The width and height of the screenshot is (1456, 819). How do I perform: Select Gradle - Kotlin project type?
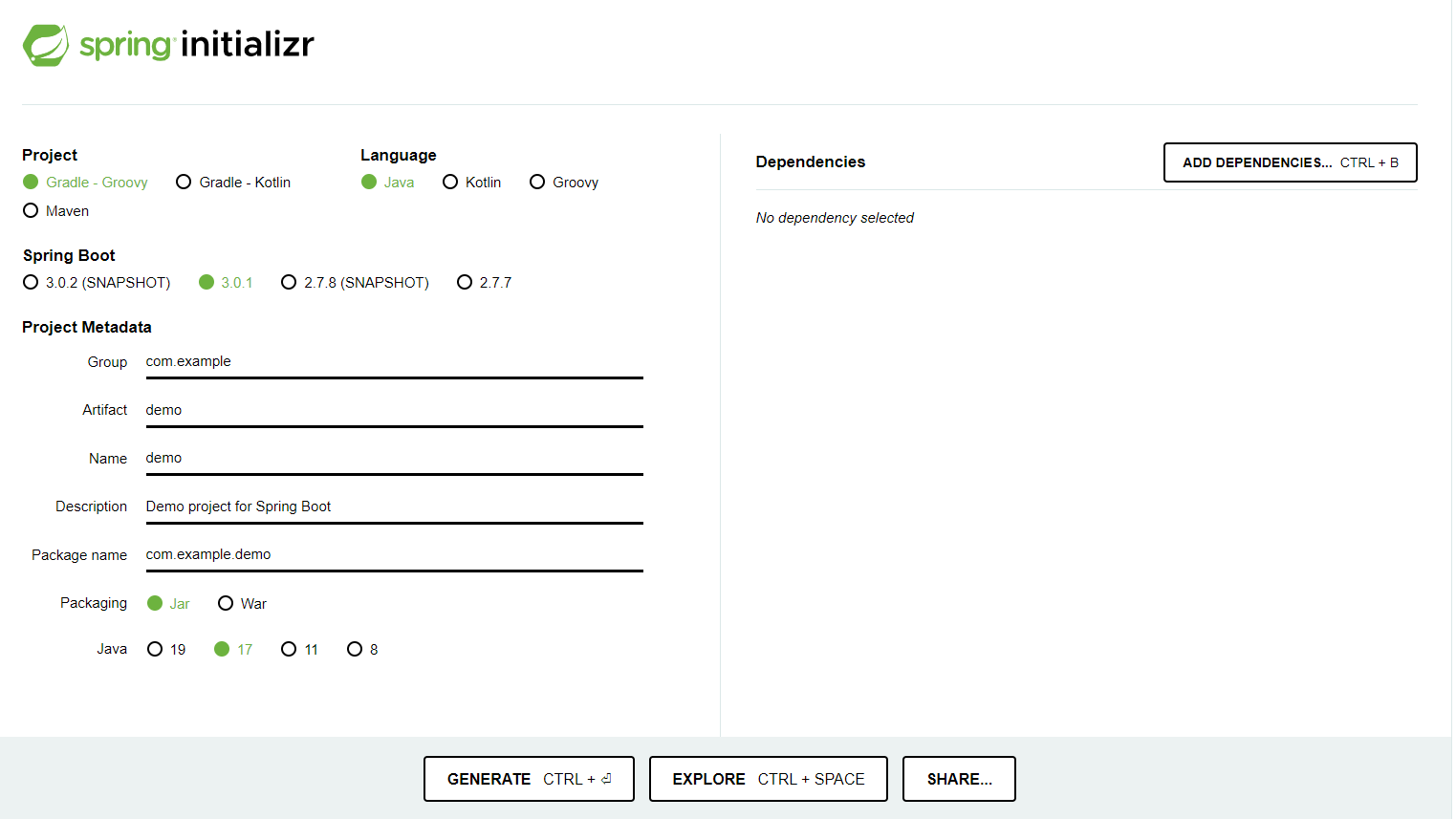coord(233,183)
